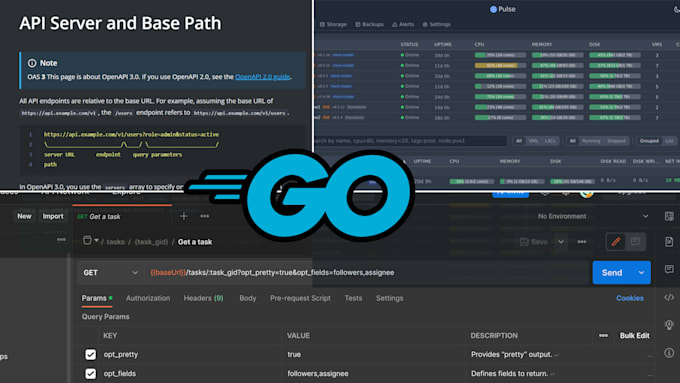Open the Get a task request tab
Screen dimensions: 680x383
[x=123, y=216]
